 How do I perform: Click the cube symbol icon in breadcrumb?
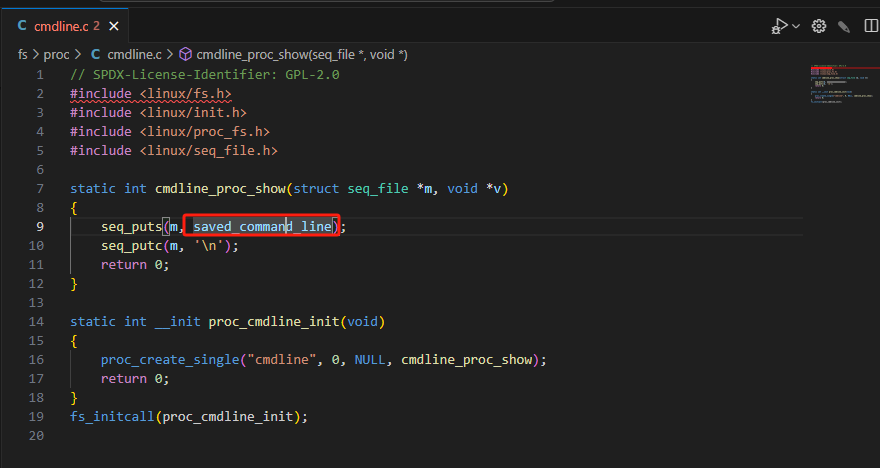185,54
